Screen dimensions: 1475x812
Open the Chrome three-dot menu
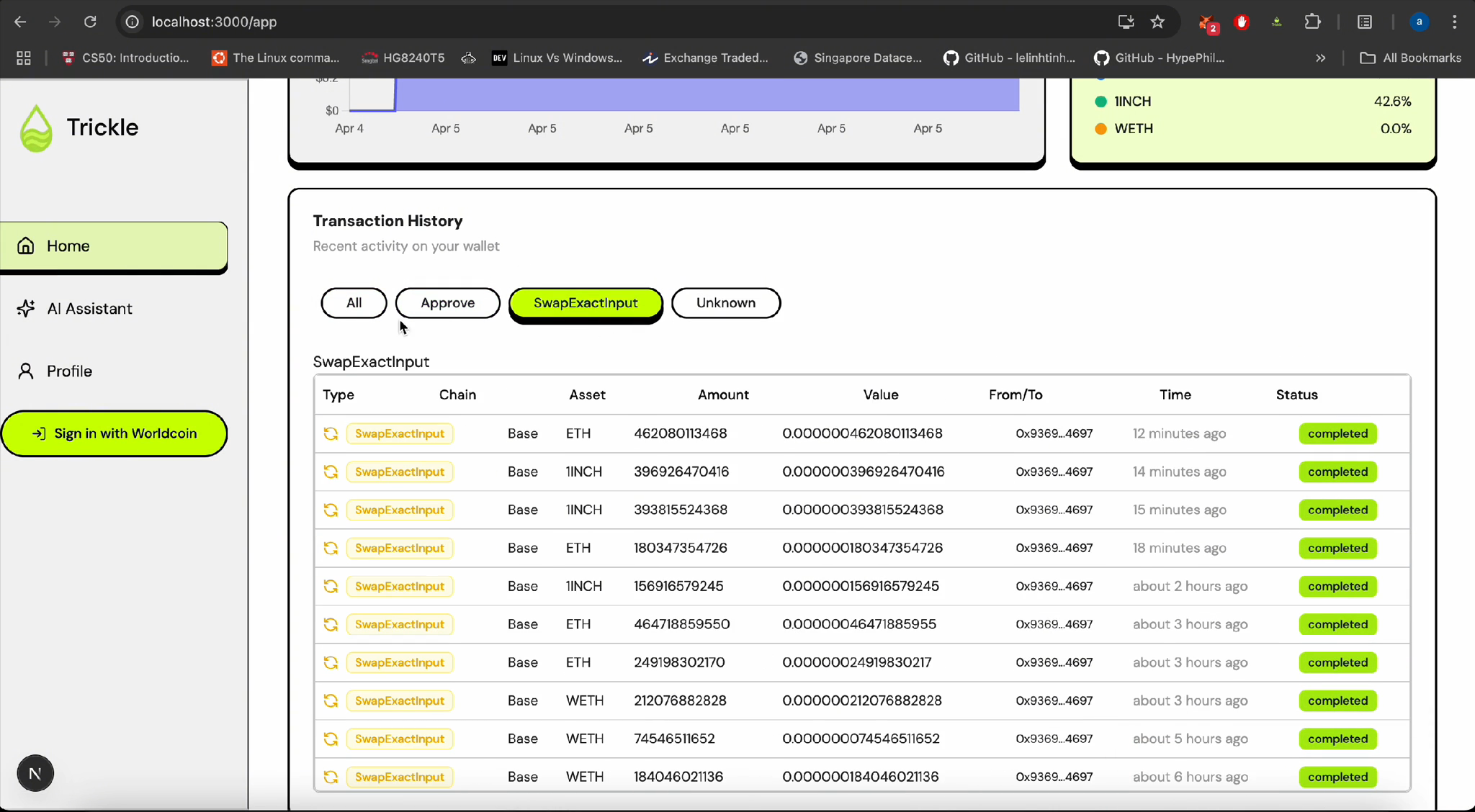(1454, 22)
